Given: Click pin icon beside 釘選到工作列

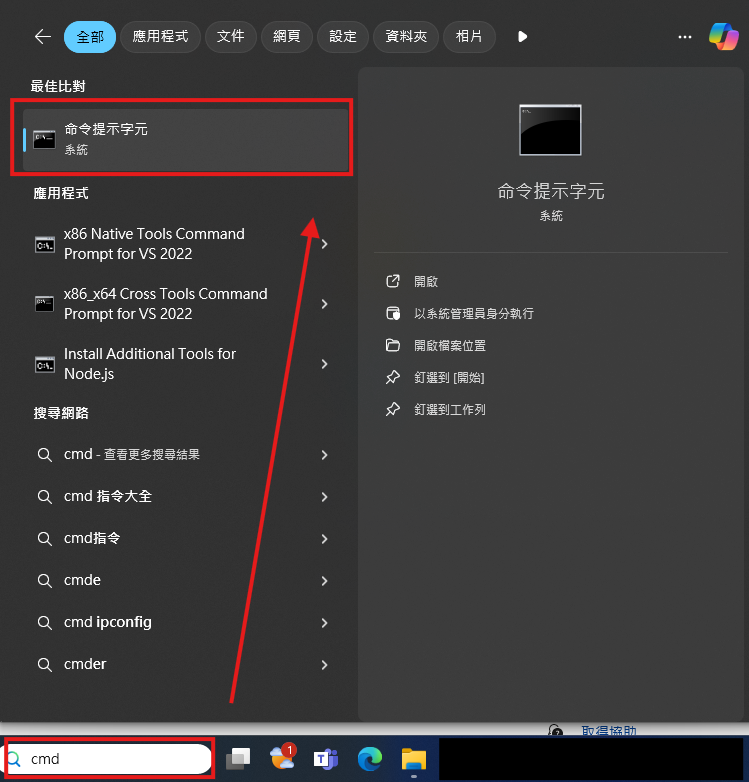Looking at the screenshot, I should pyautogui.click(x=393, y=409).
